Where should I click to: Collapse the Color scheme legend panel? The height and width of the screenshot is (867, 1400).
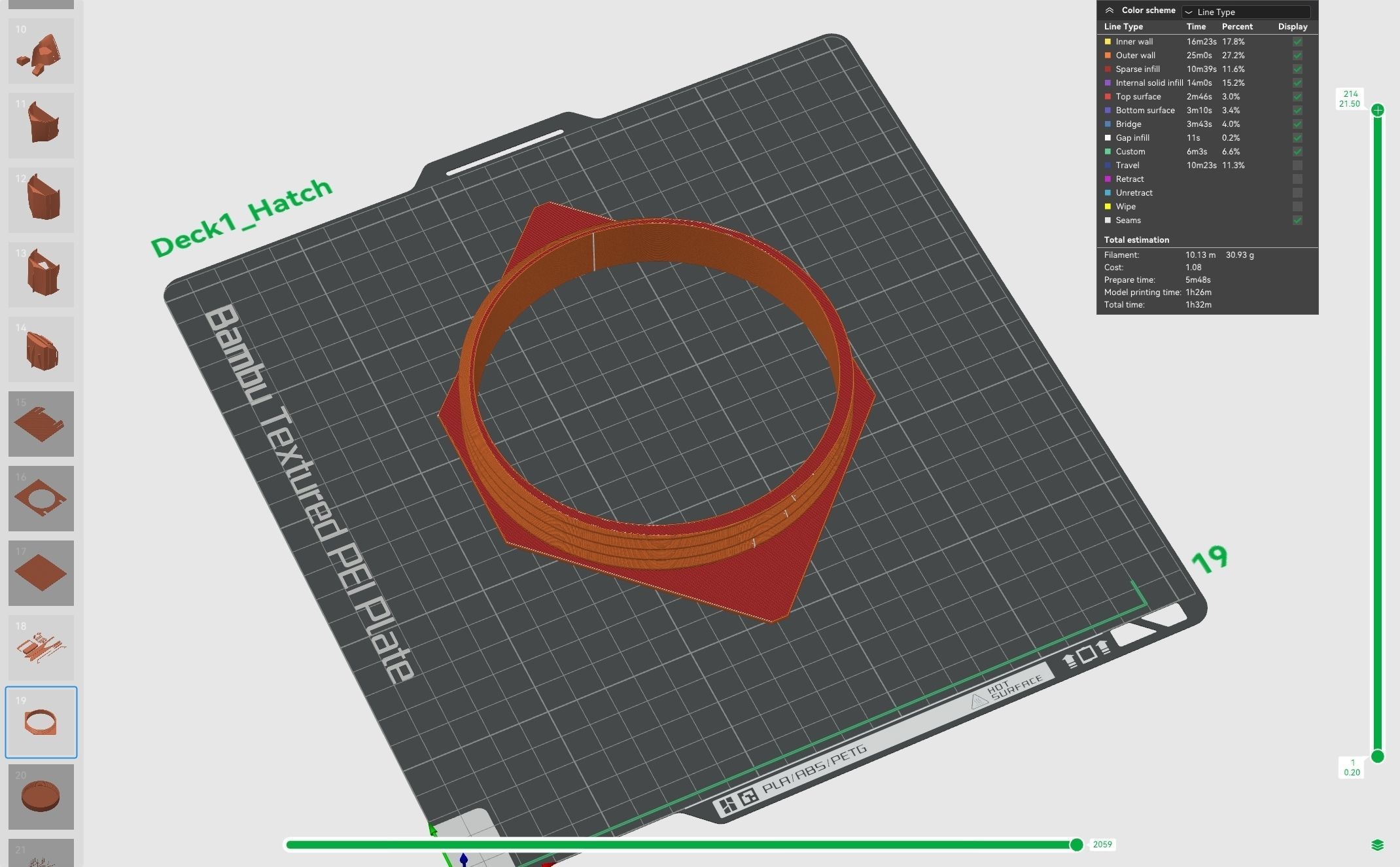click(x=1109, y=10)
